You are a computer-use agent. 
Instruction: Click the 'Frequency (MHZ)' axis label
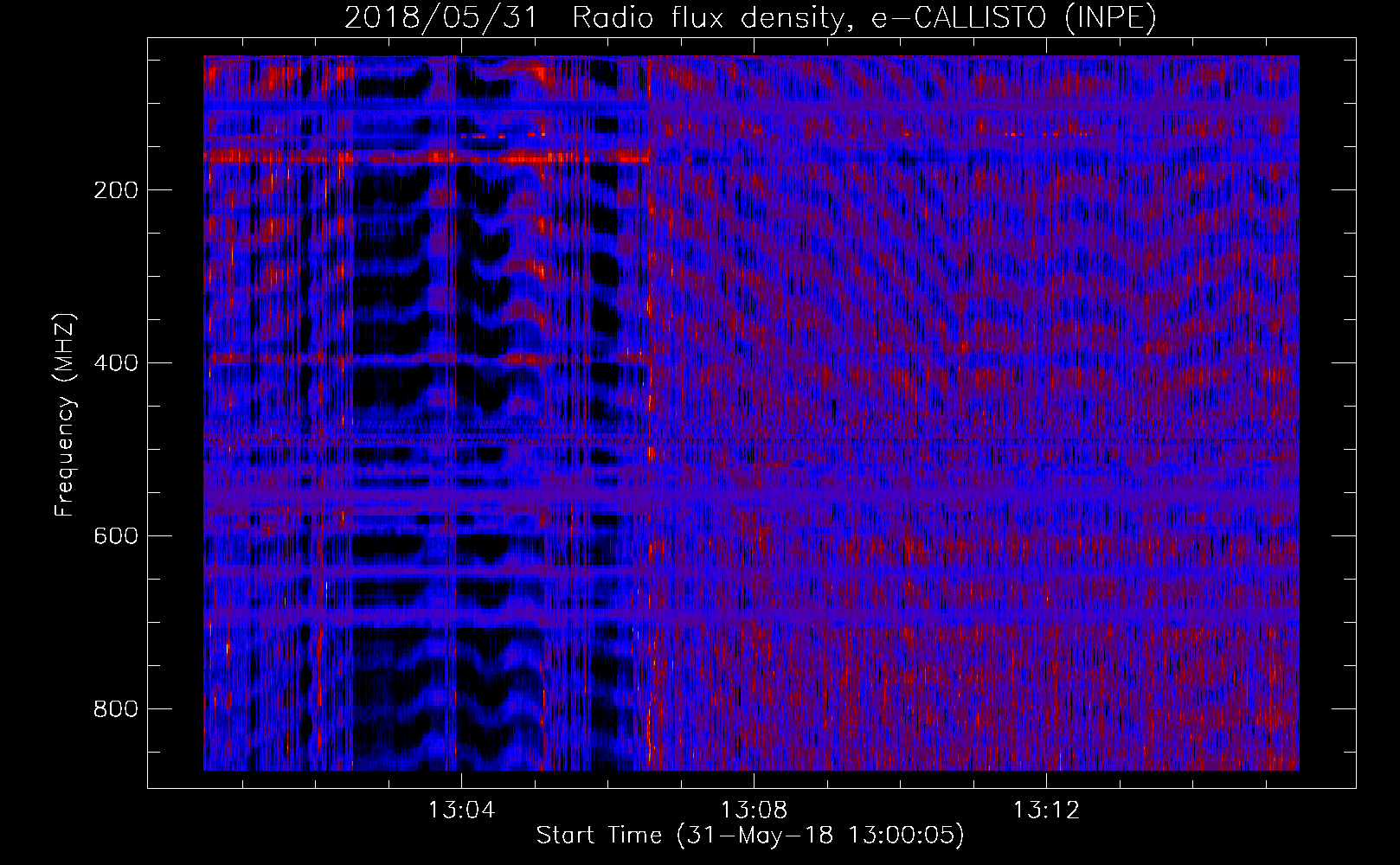(x=65, y=414)
